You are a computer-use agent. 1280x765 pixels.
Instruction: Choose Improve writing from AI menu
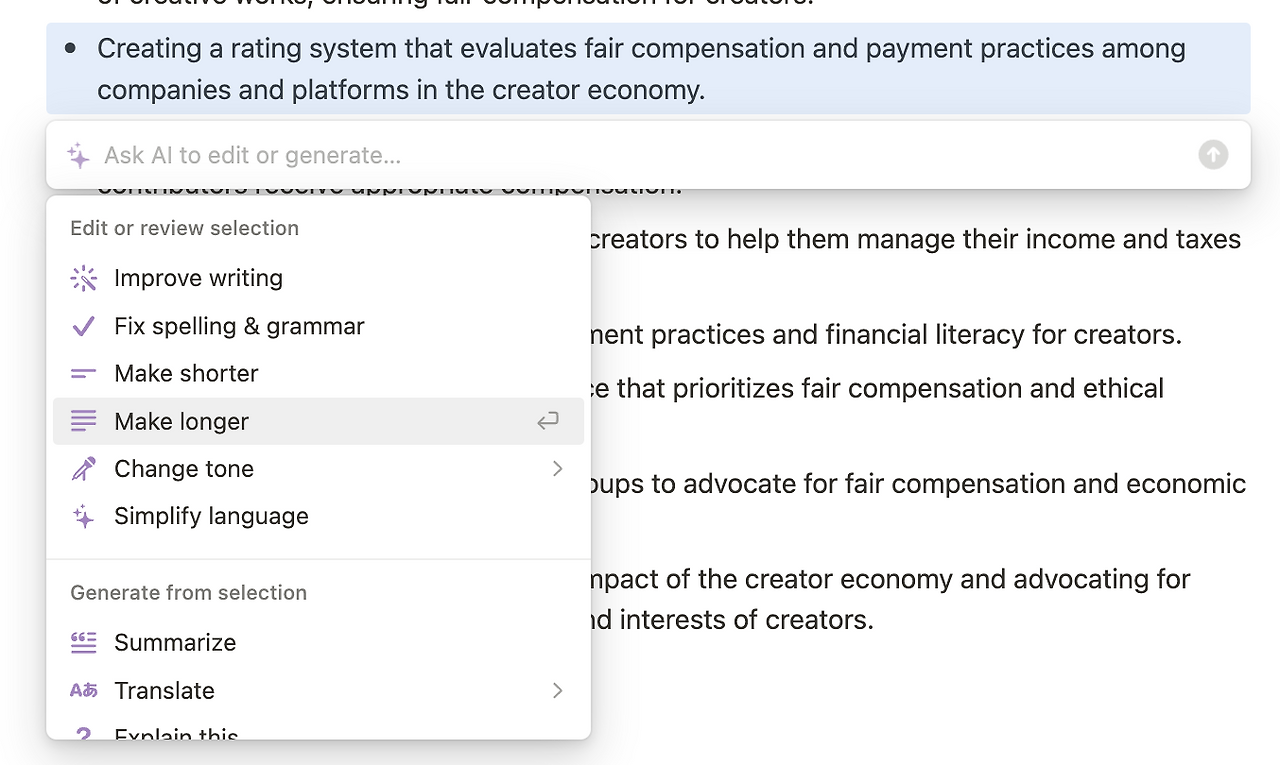(x=198, y=278)
